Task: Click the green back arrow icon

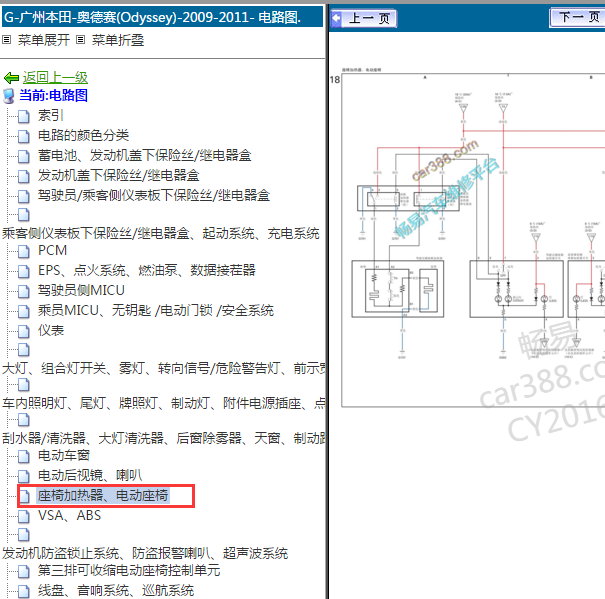Action: tap(11, 78)
